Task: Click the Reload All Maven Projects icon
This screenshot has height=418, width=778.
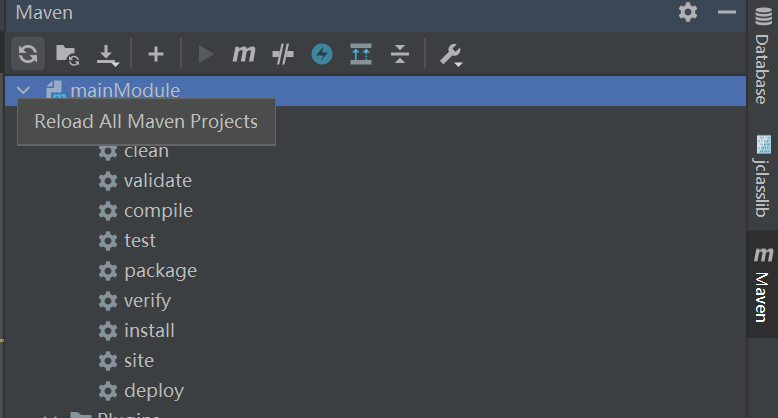Action: click(x=28, y=54)
